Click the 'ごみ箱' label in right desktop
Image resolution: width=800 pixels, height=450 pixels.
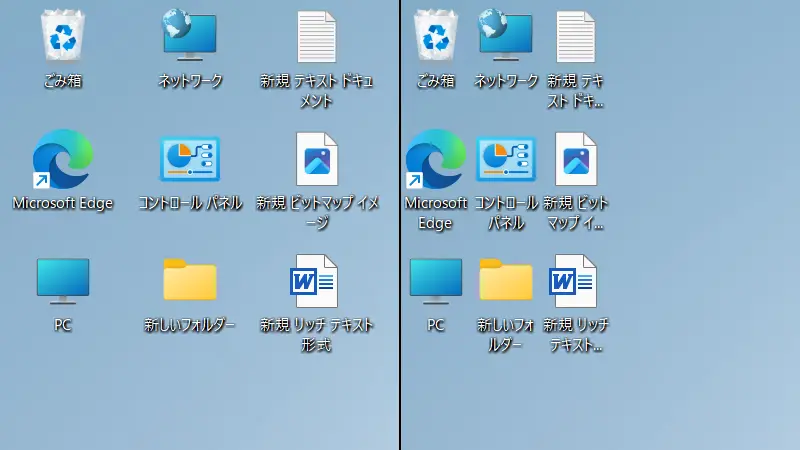click(x=436, y=81)
